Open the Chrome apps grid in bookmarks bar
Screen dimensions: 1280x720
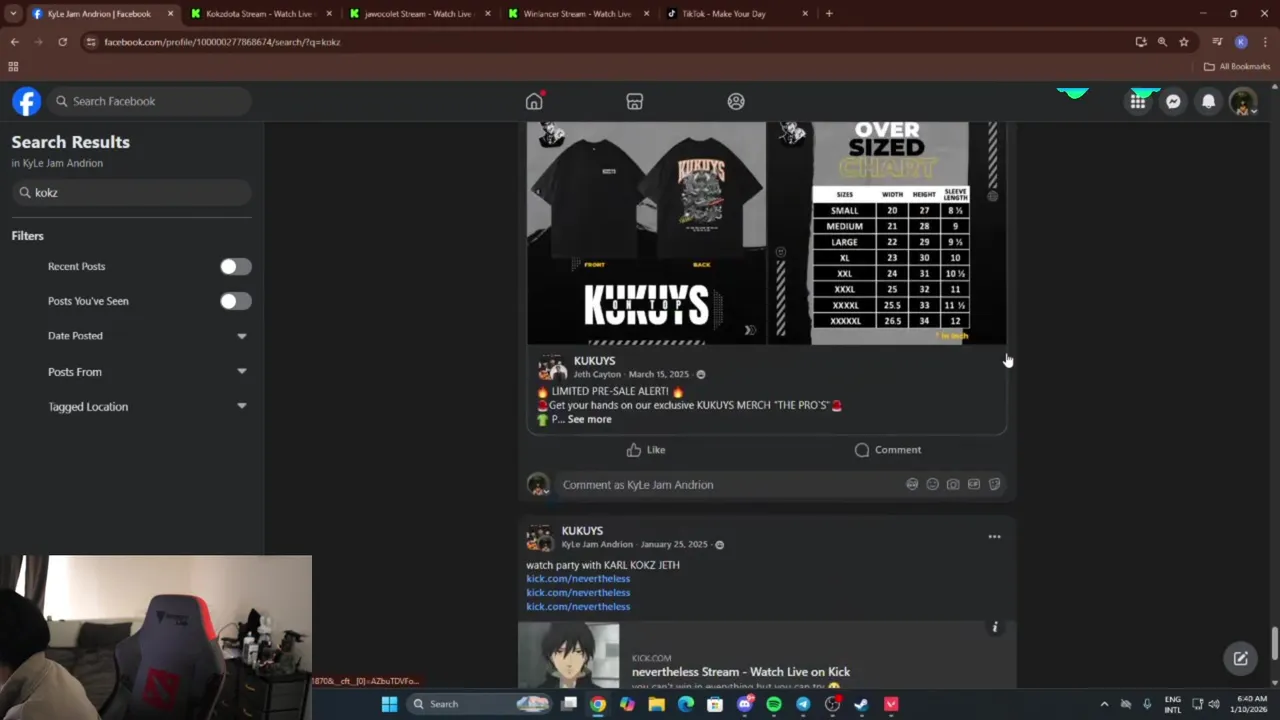[x=13, y=66]
